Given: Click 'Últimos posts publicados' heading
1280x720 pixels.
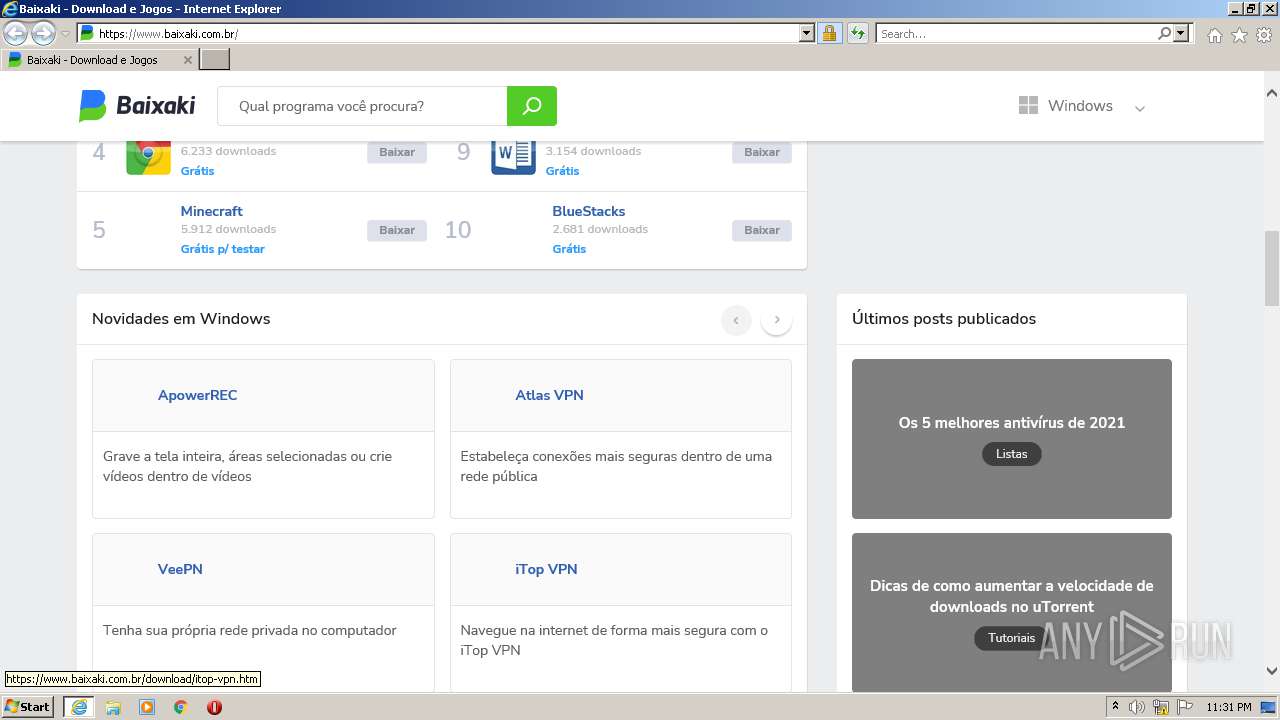Looking at the screenshot, I should pyautogui.click(x=944, y=319).
